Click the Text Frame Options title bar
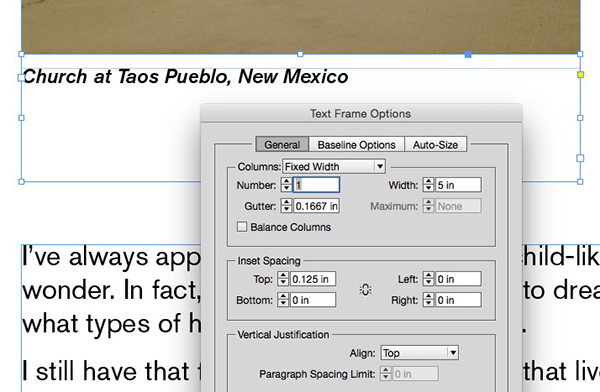Viewport: 600px width, 392px height. pos(361,113)
